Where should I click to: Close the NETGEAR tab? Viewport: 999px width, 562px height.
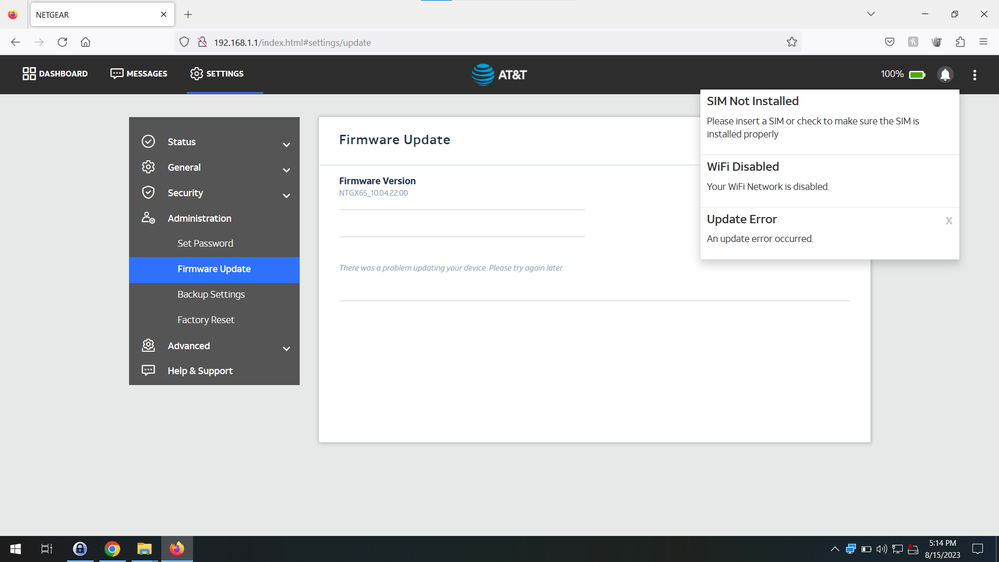tap(164, 15)
